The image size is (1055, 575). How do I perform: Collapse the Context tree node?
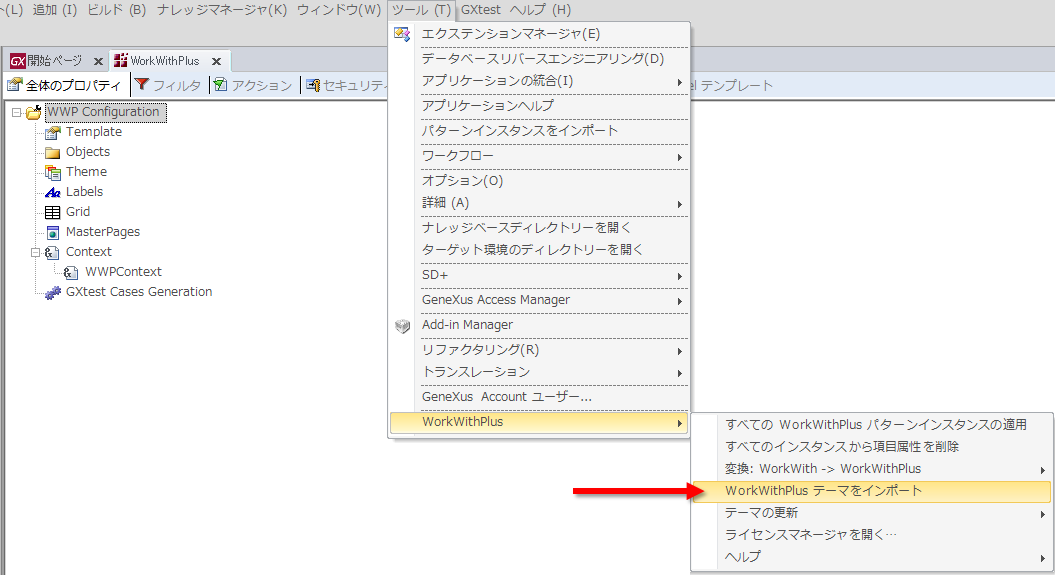[x=36, y=252]
